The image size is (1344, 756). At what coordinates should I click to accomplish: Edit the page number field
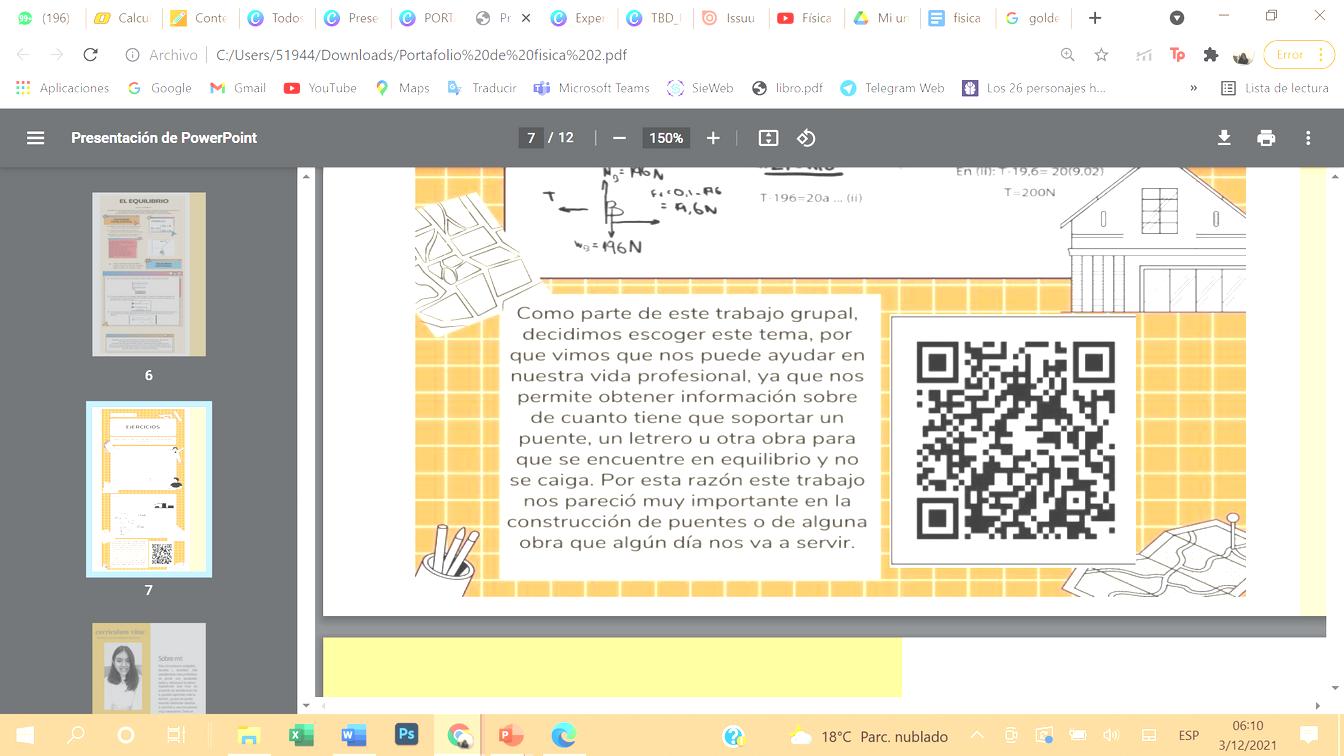(531, 138)
